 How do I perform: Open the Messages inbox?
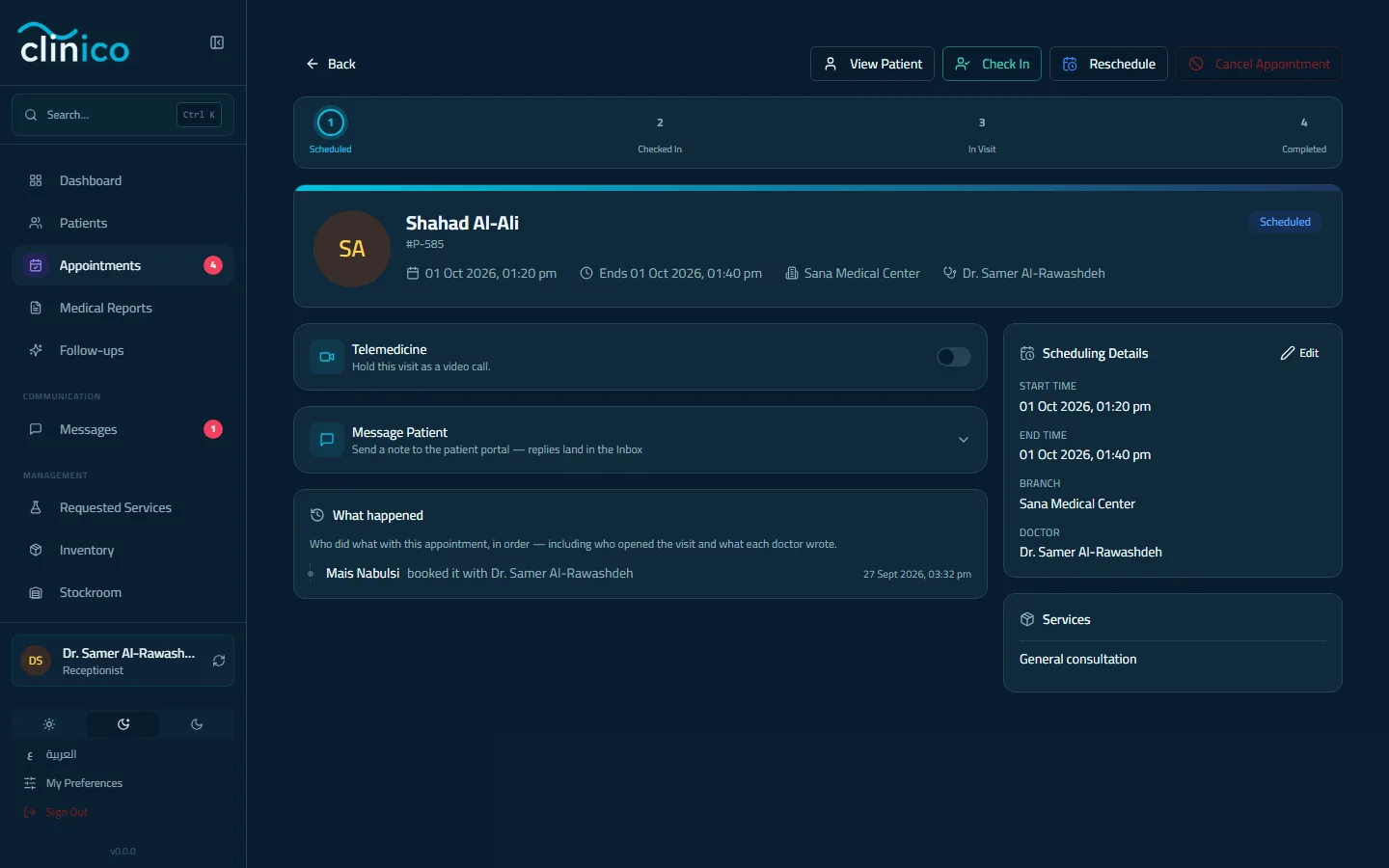click(x=123, y=429)
